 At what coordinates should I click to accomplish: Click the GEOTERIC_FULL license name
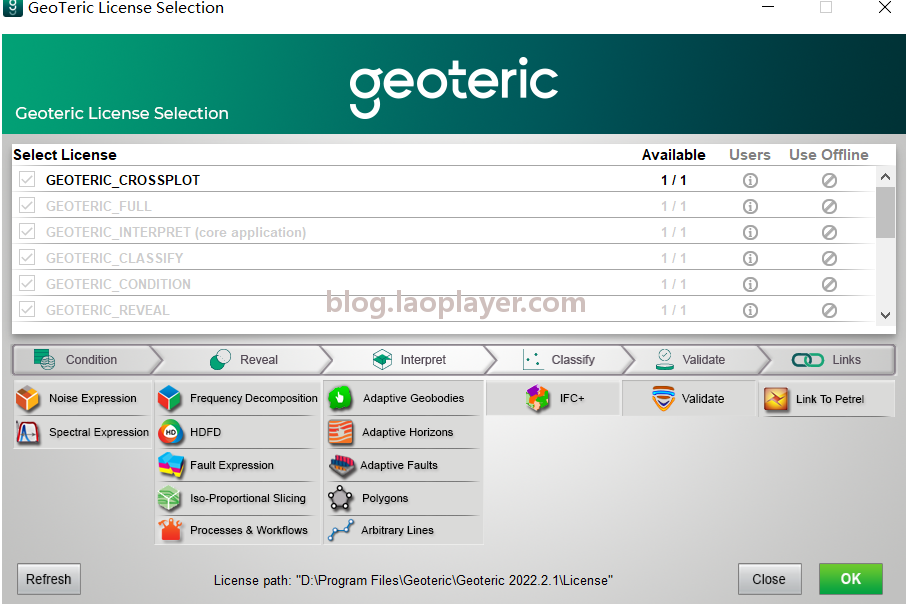click(98, 206)
